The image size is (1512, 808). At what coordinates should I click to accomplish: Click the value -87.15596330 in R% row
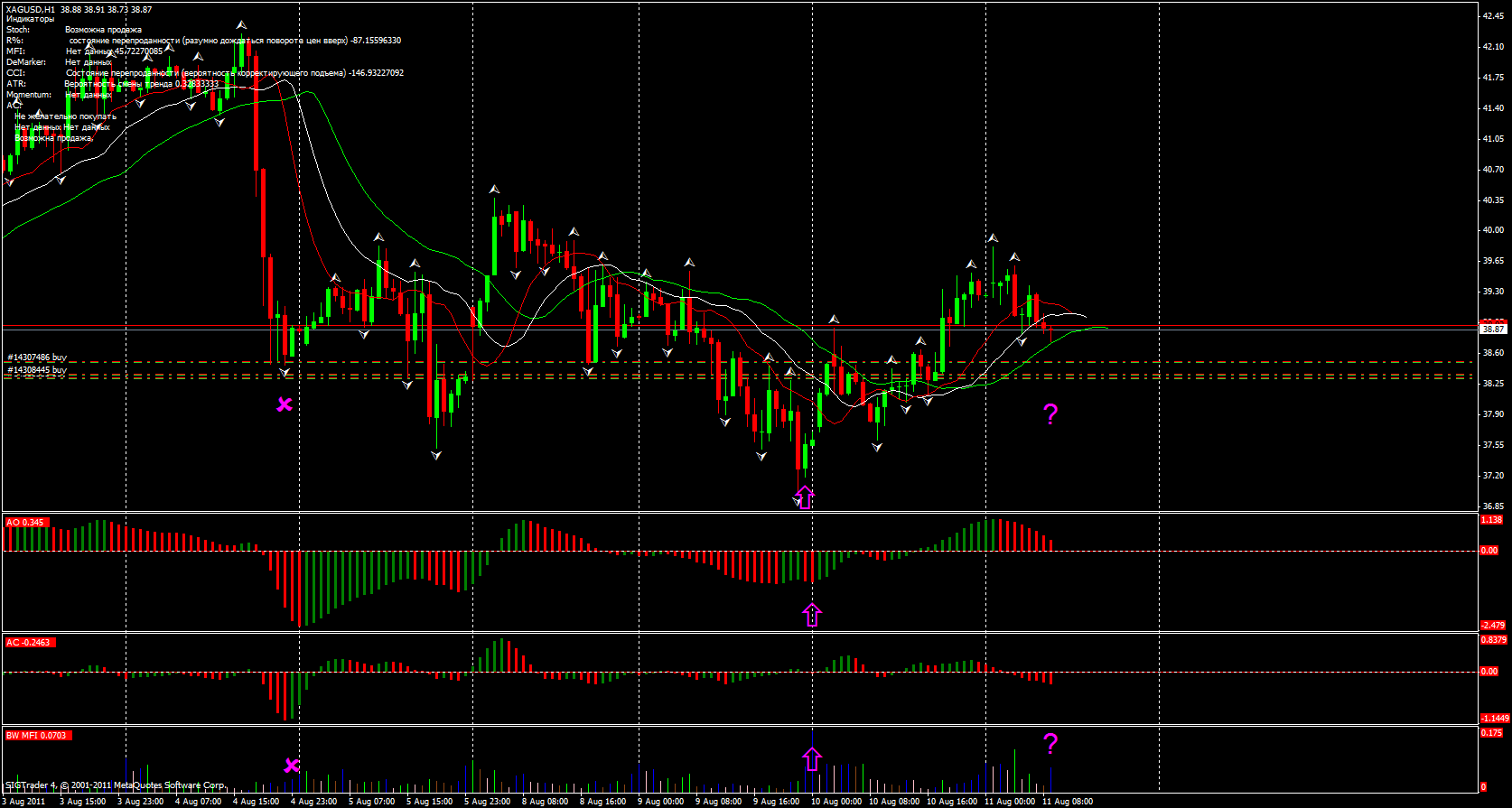(376, 41)
